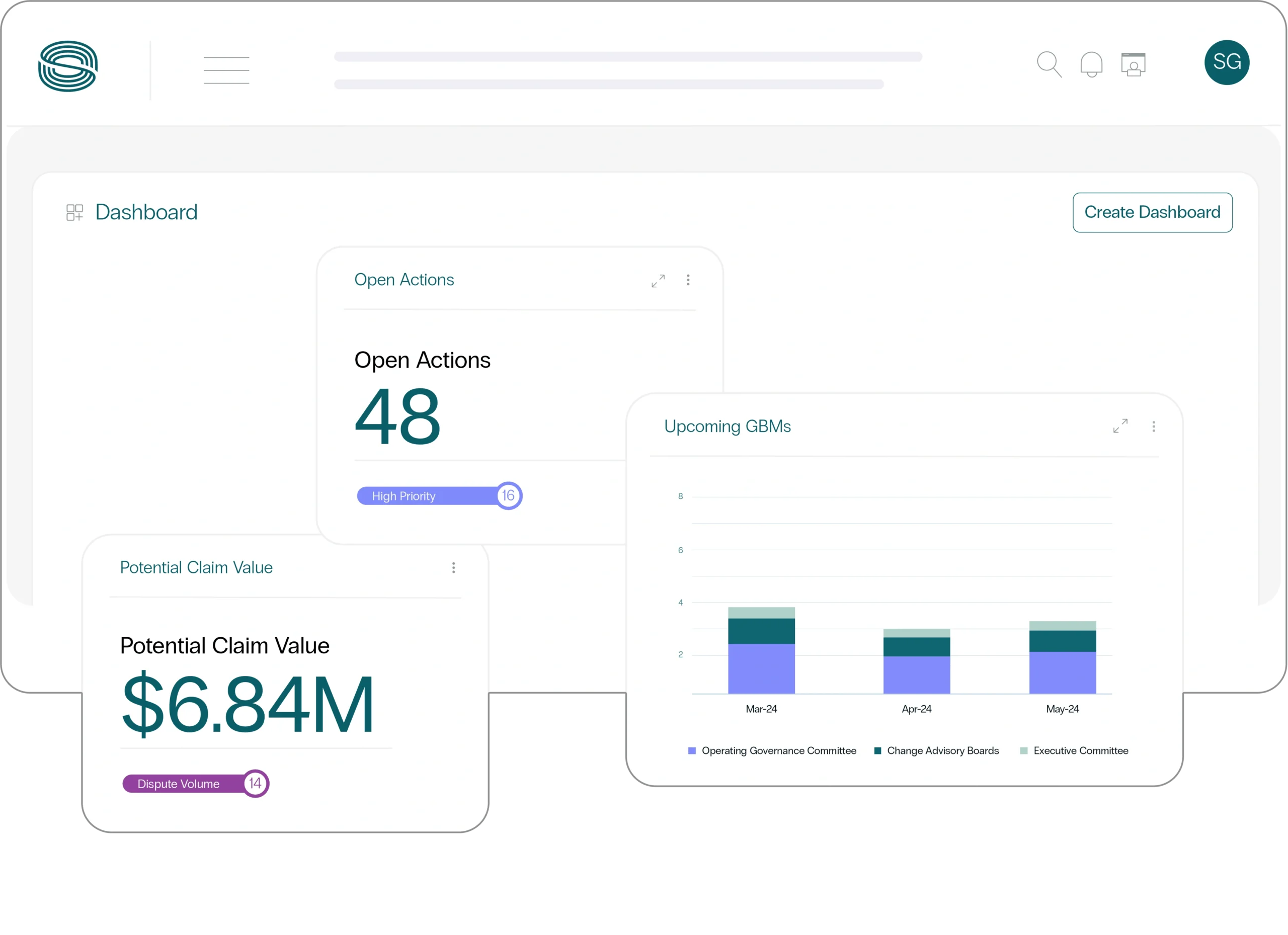The height and width of the screenshot is (935, 1288).
Task: Open Upcoming GBMs three-dot menu
Action: [x=1153, y=427]
